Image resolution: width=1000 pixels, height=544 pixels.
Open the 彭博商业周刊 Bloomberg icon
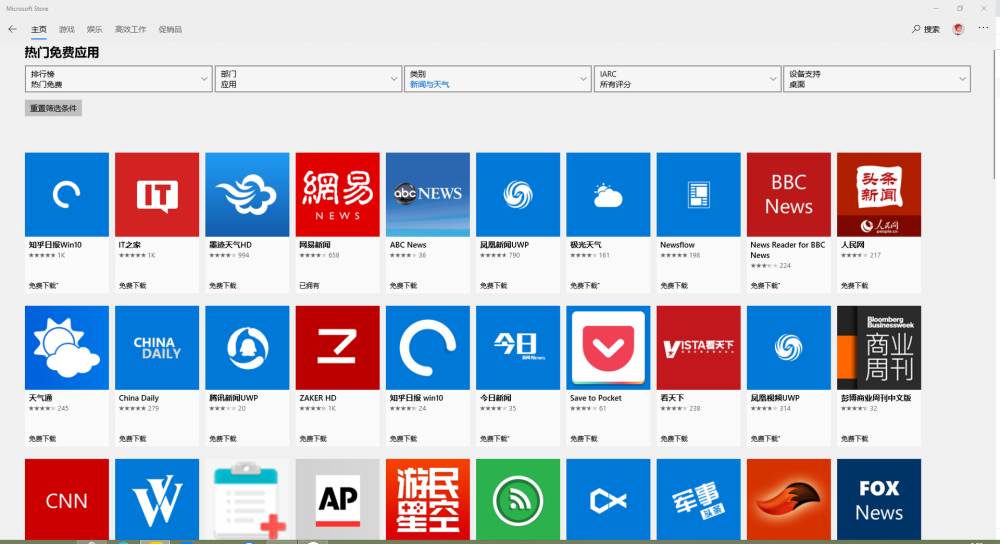coord(879,348)
